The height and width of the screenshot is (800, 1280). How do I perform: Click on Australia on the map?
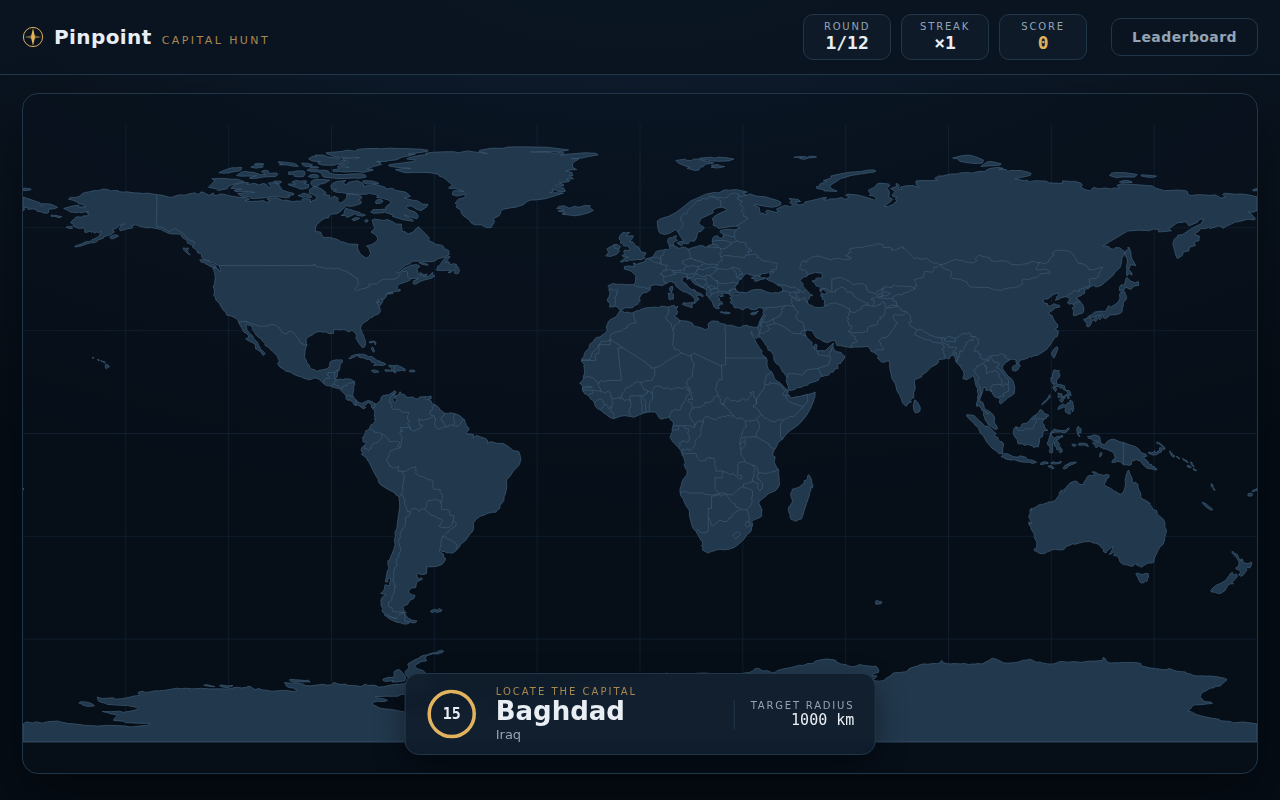(1100, 520)
